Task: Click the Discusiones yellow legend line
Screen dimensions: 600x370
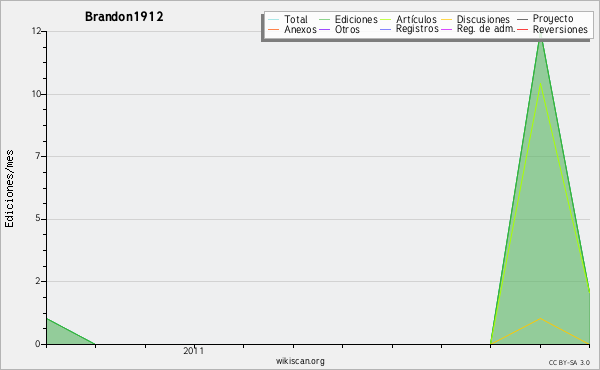Action: 447,19
